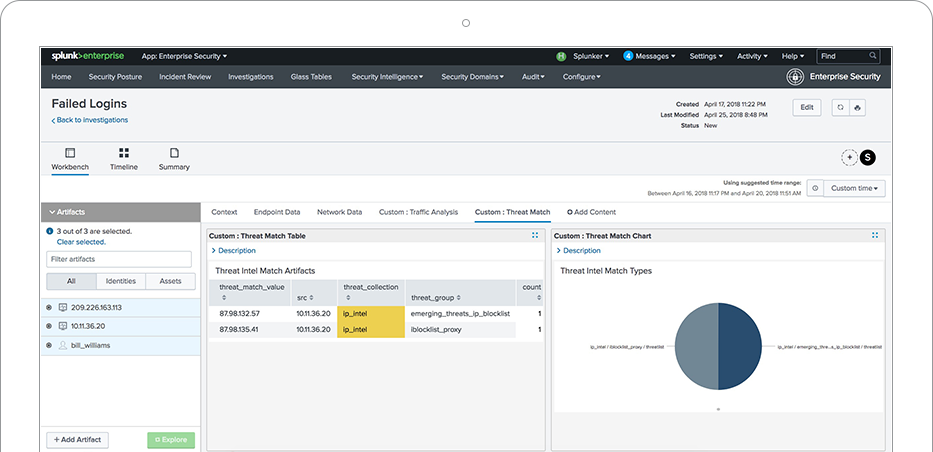Image resolution: width=933 pixels, height=452 pixels.
Task: Click the Splunk enterprise logo
Action: click(87, 56)
